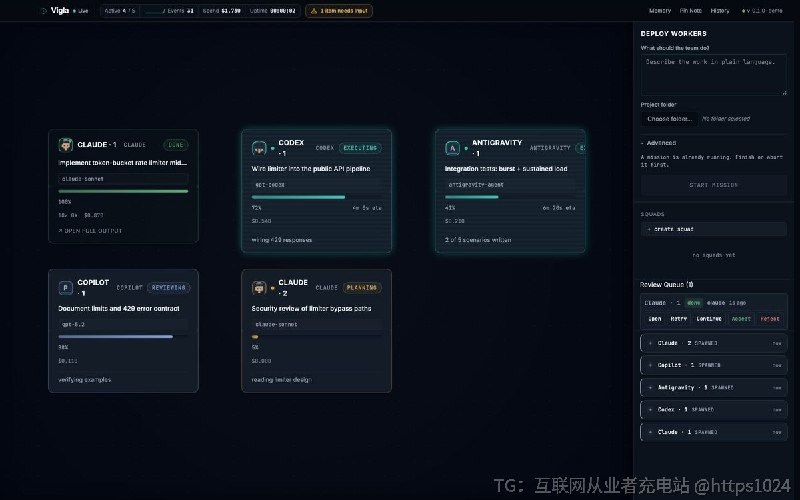Accept the Claude · 1 review item
The height and width of the screenshot is (500, 800).
741,319
